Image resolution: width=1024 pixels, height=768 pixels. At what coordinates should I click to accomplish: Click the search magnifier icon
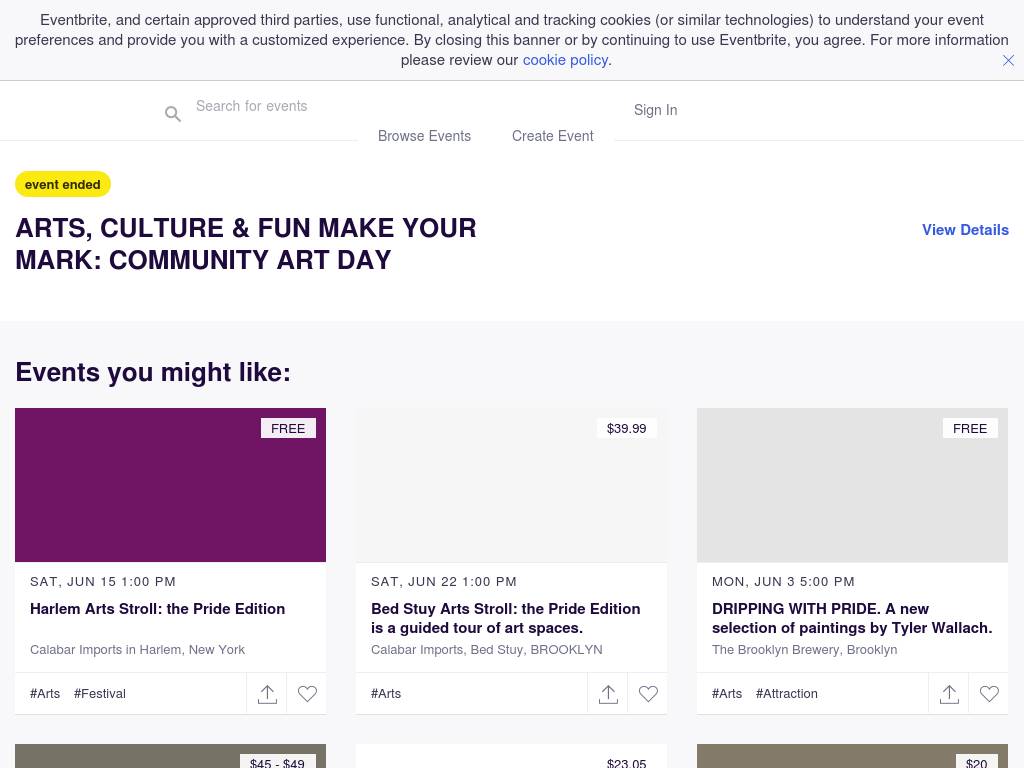pyautogui.click(x=173, y=114)
